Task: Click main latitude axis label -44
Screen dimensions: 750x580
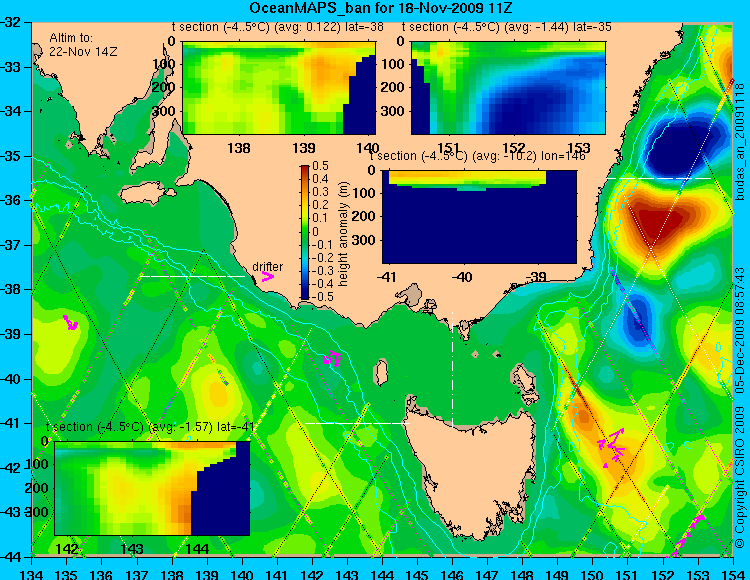Action: click(x=12, y=557)
